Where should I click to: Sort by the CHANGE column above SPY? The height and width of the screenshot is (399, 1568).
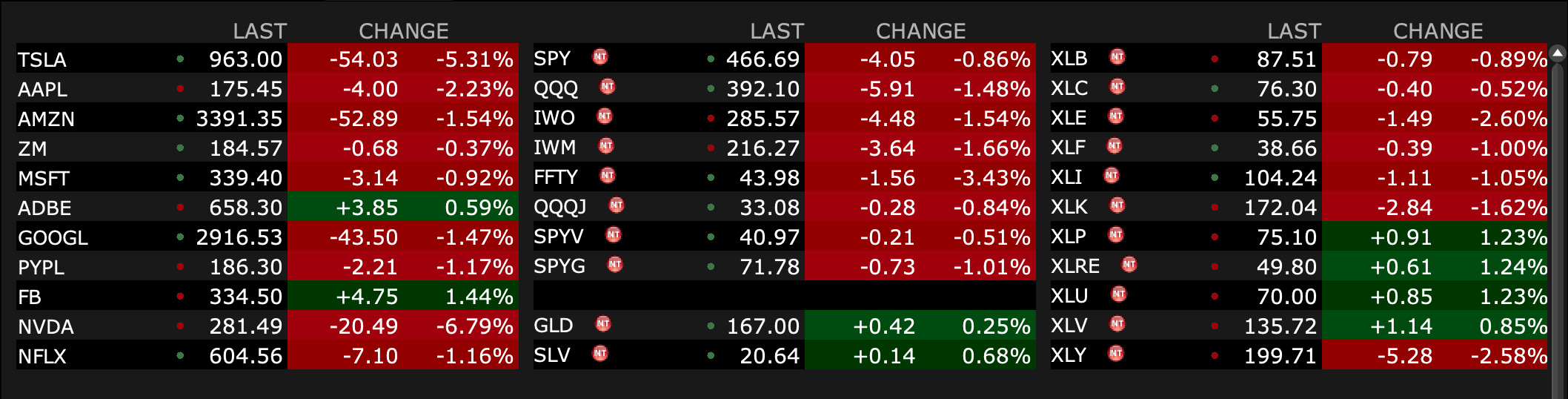click(920, 31)
